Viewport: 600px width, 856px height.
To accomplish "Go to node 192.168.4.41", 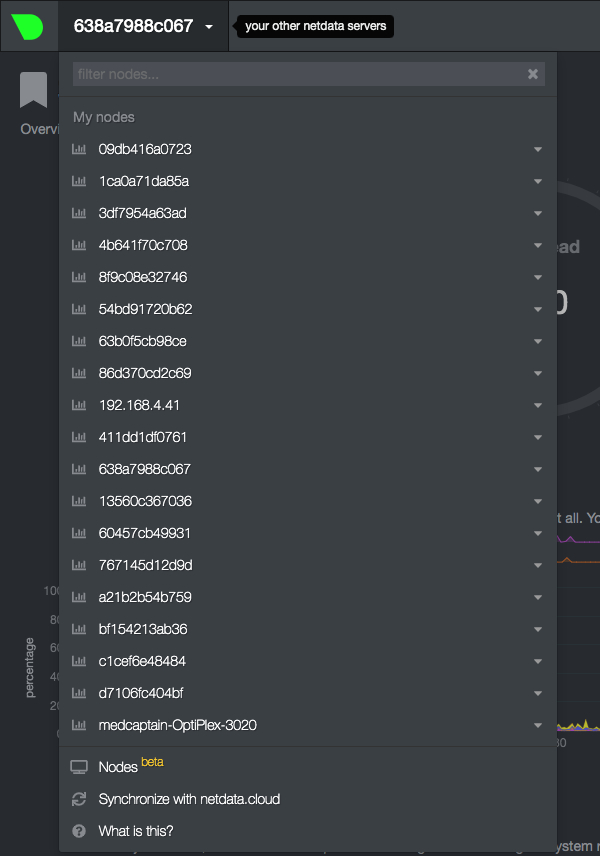I will 139,405.
